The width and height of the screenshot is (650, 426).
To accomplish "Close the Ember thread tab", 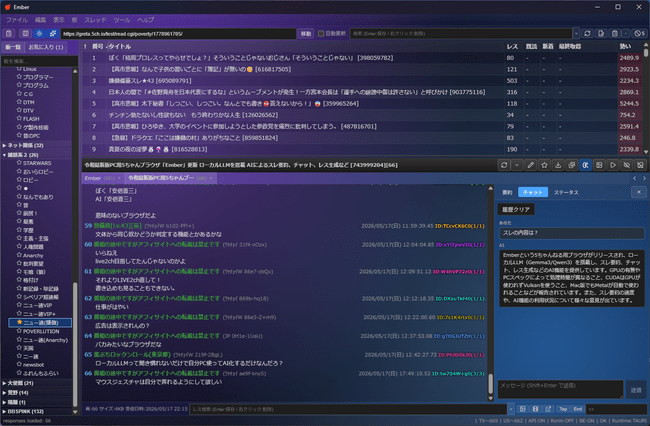I will click(119, 178).
